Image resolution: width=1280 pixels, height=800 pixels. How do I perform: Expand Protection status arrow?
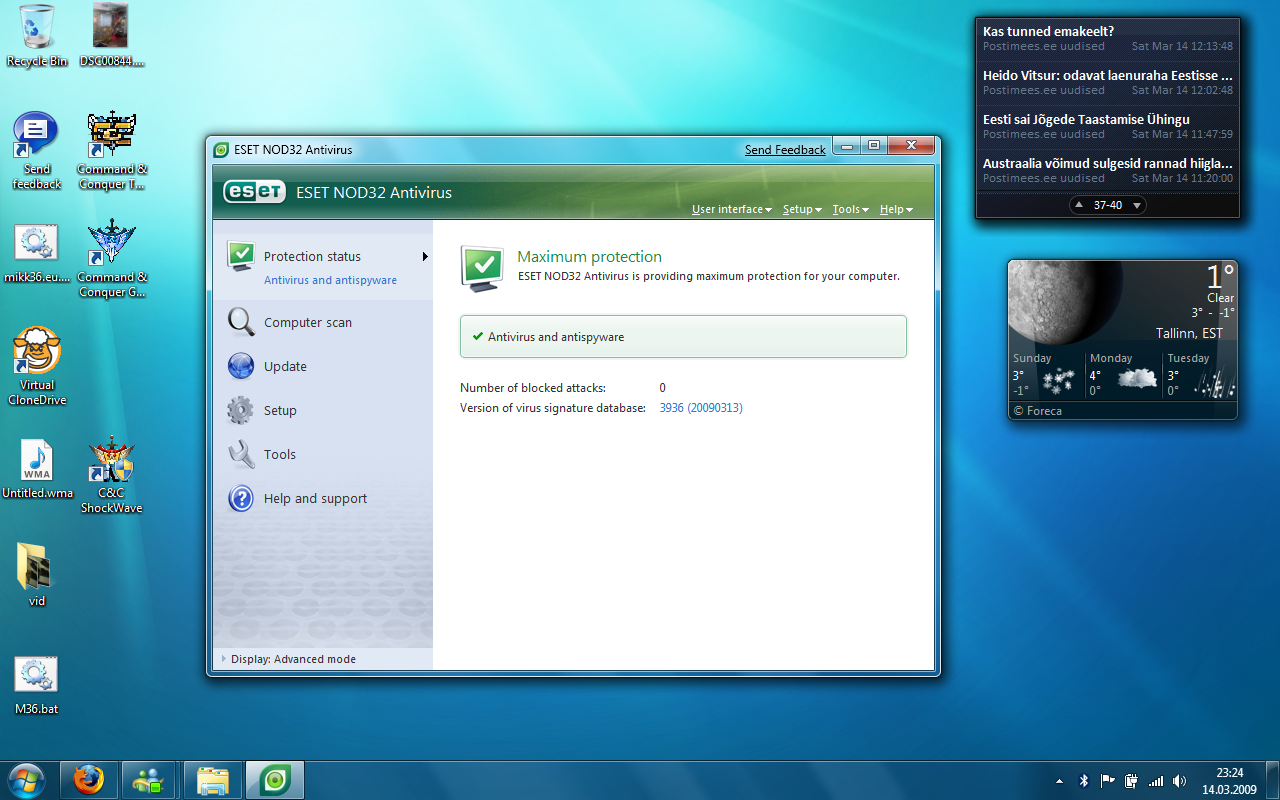[425, 257]
